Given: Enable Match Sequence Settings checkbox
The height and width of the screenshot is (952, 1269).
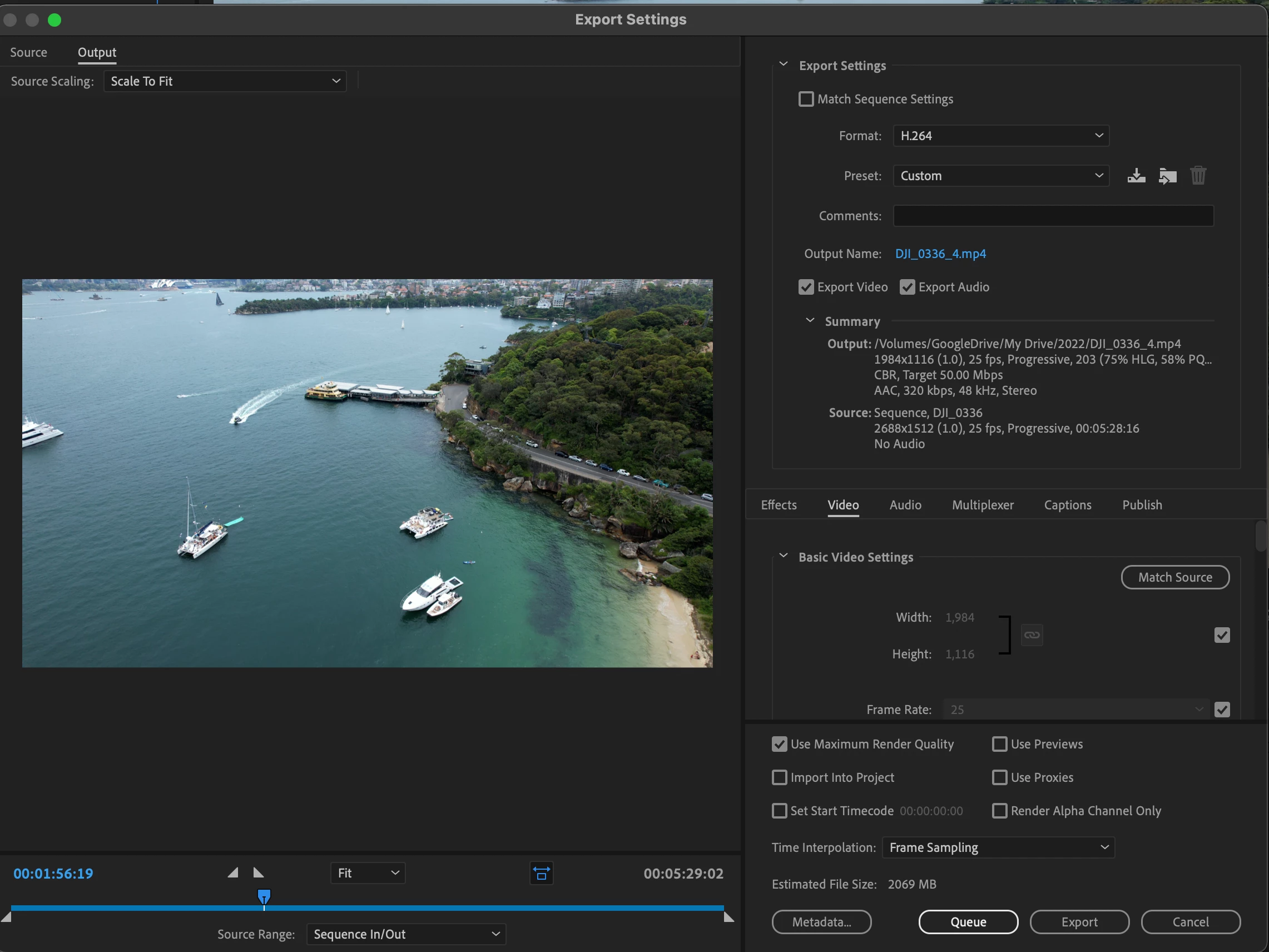Looking at the screenshot, I should point(806,100).
